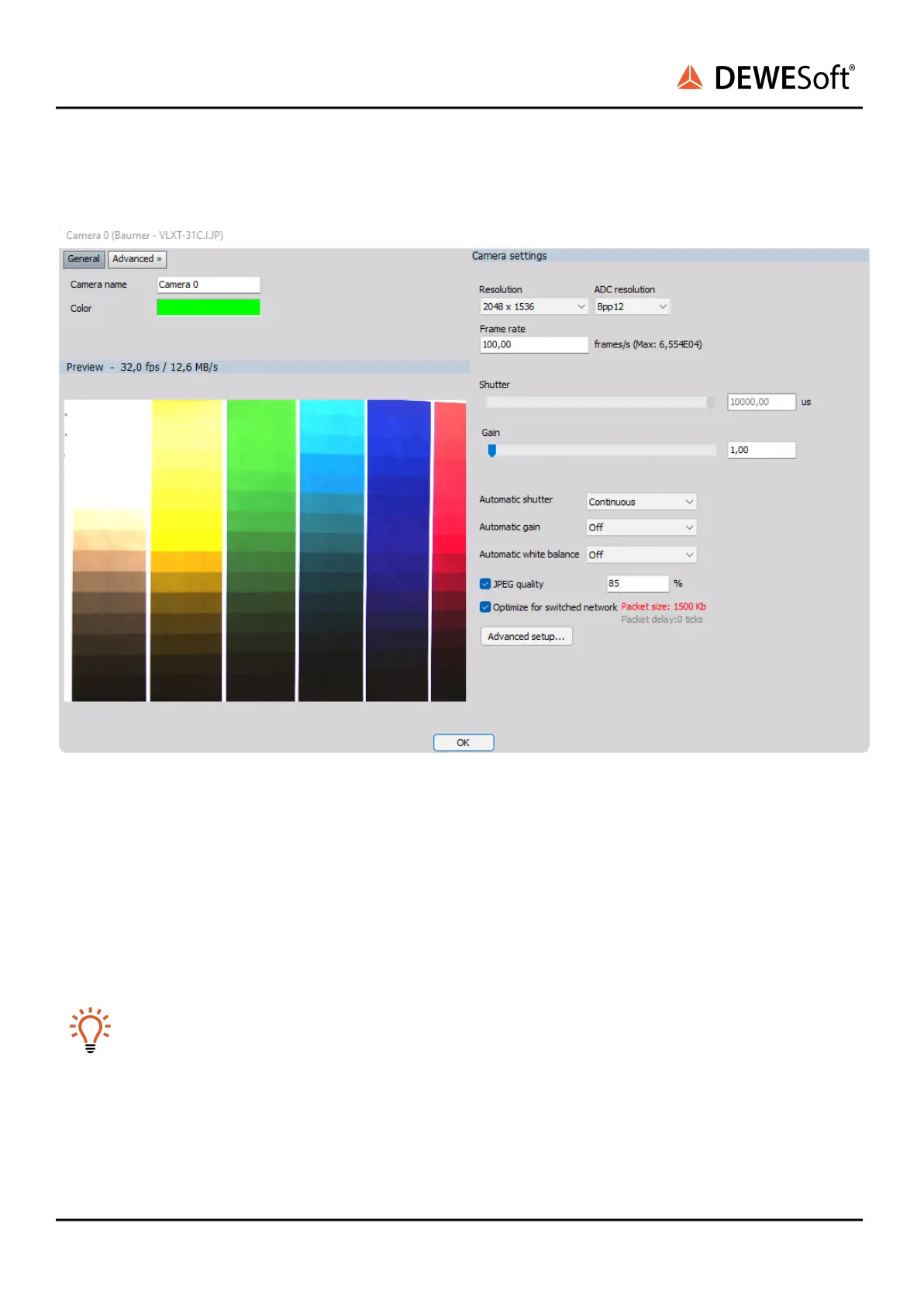Open the Automatic gain dropdown

(641, 527)
